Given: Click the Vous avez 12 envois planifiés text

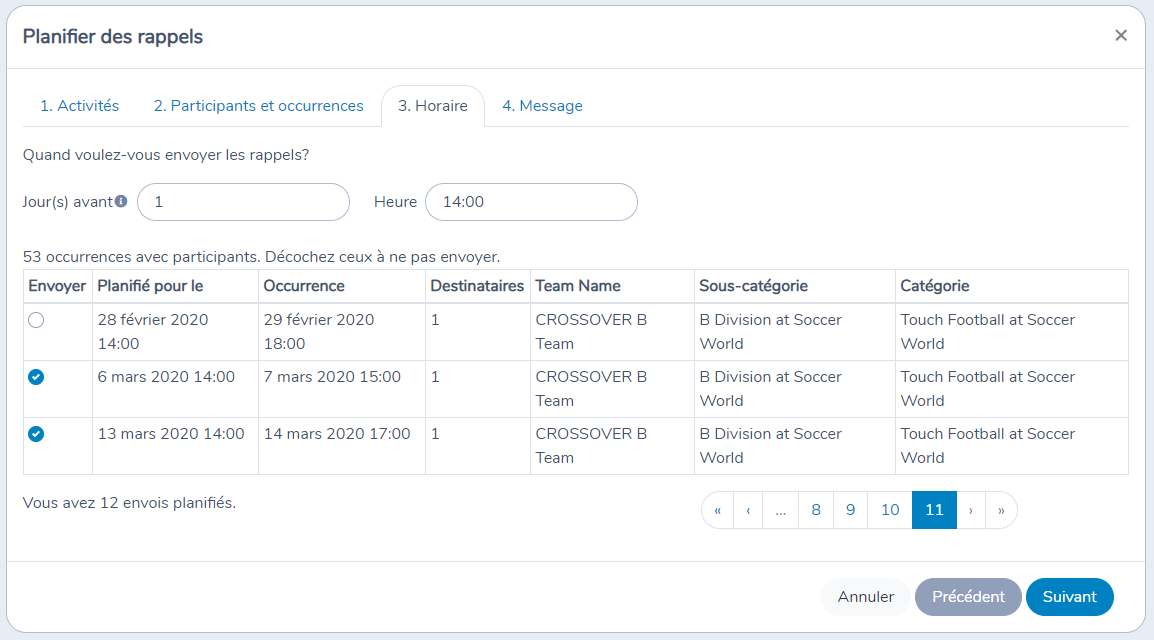Looking at the screenshot, I should point(130,503).
